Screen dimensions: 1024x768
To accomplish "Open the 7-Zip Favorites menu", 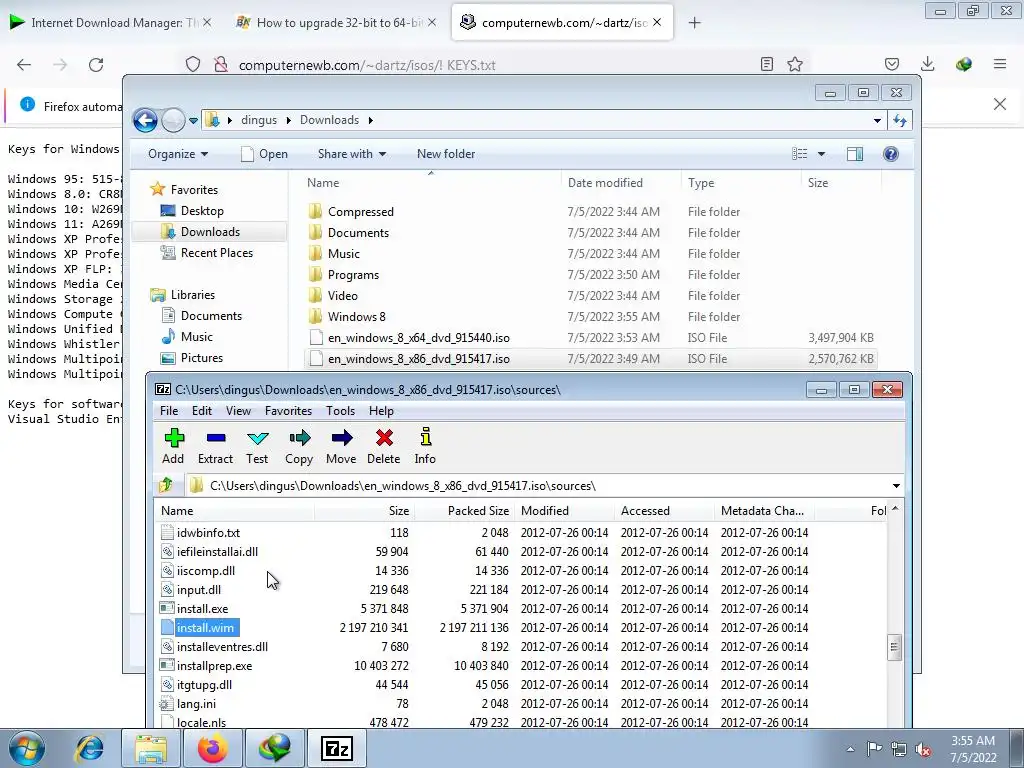I will click(x=288, y=411).
